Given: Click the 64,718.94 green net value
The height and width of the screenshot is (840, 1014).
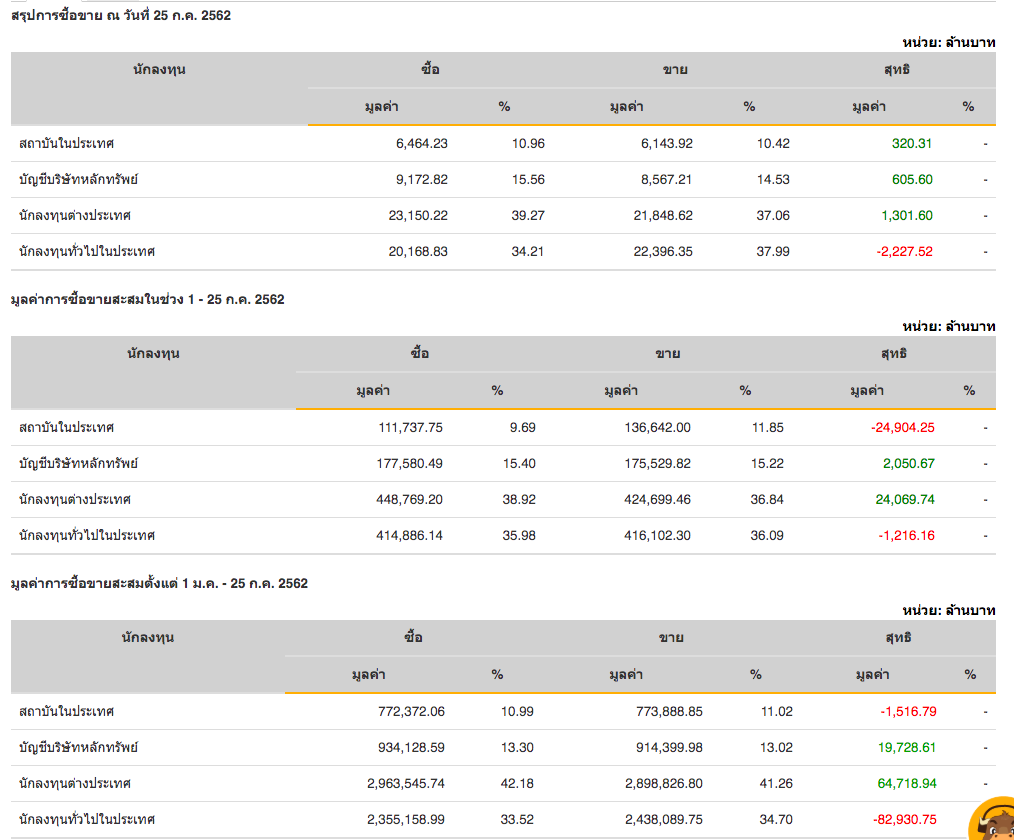Looking at the screenshot, I should pyautogui.click(x=907, y=783).
